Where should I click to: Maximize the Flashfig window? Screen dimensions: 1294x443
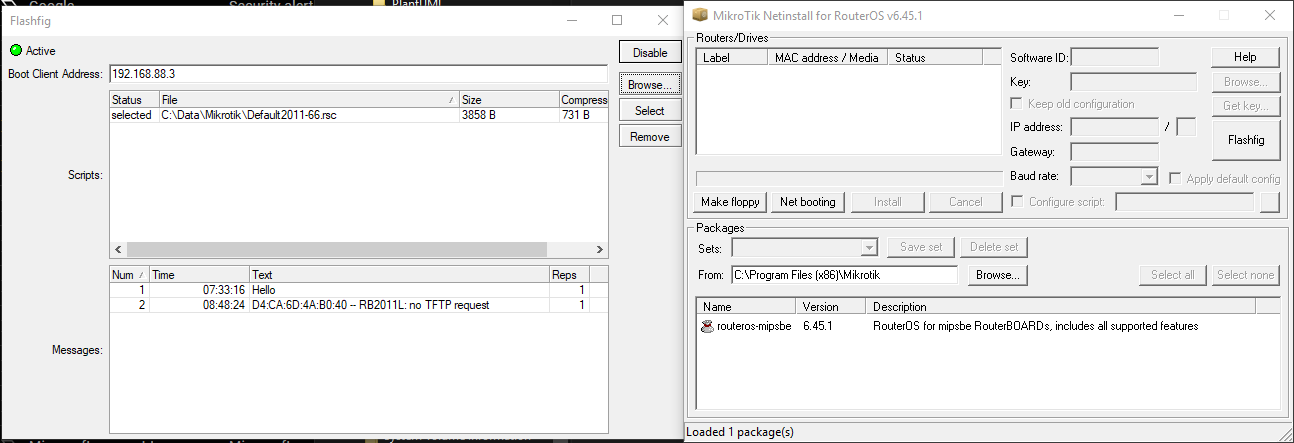617,19
